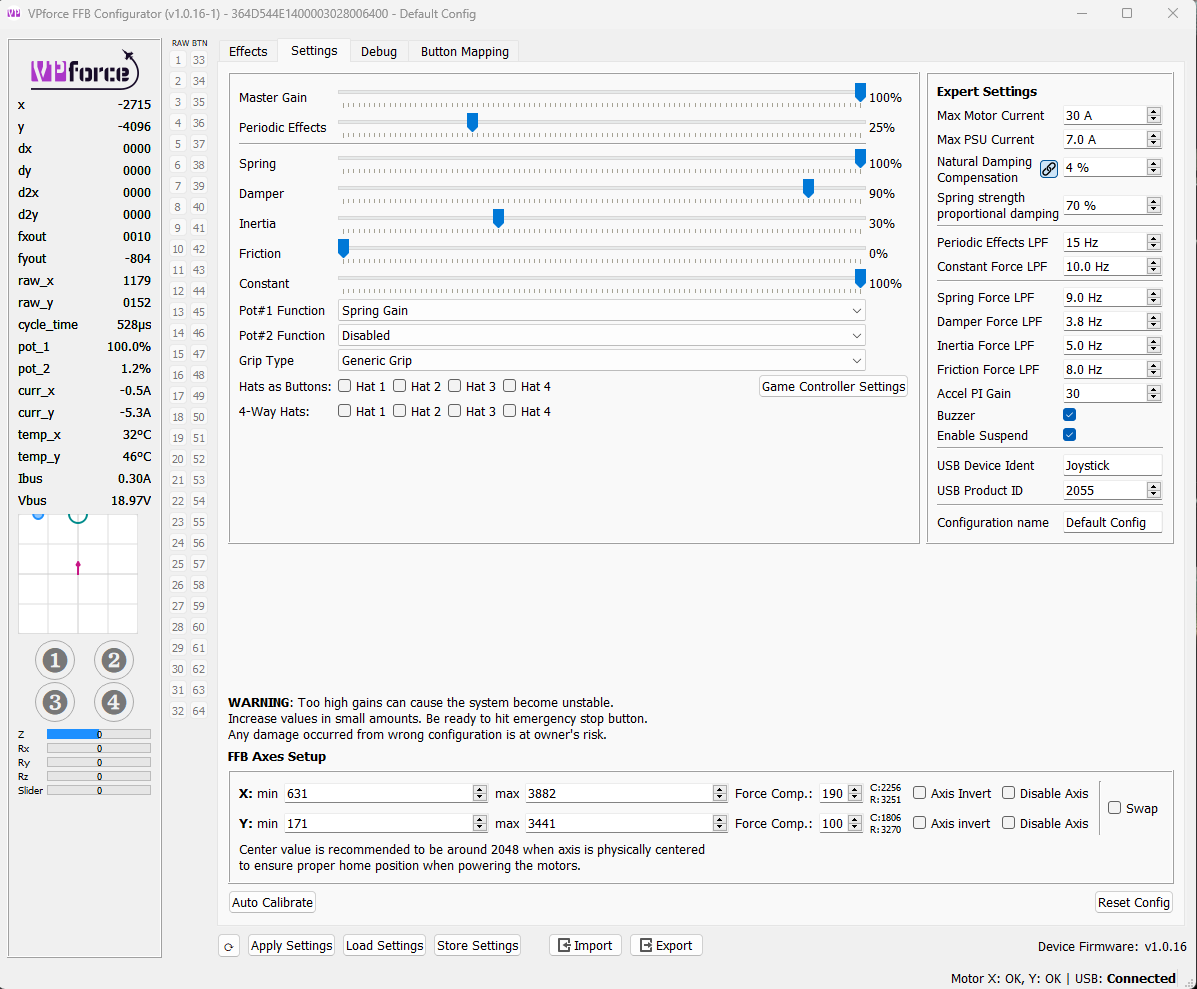The image size is (1197, 989).
Task: Click the round button indicator 2
Action: click(x=114, y=660)
